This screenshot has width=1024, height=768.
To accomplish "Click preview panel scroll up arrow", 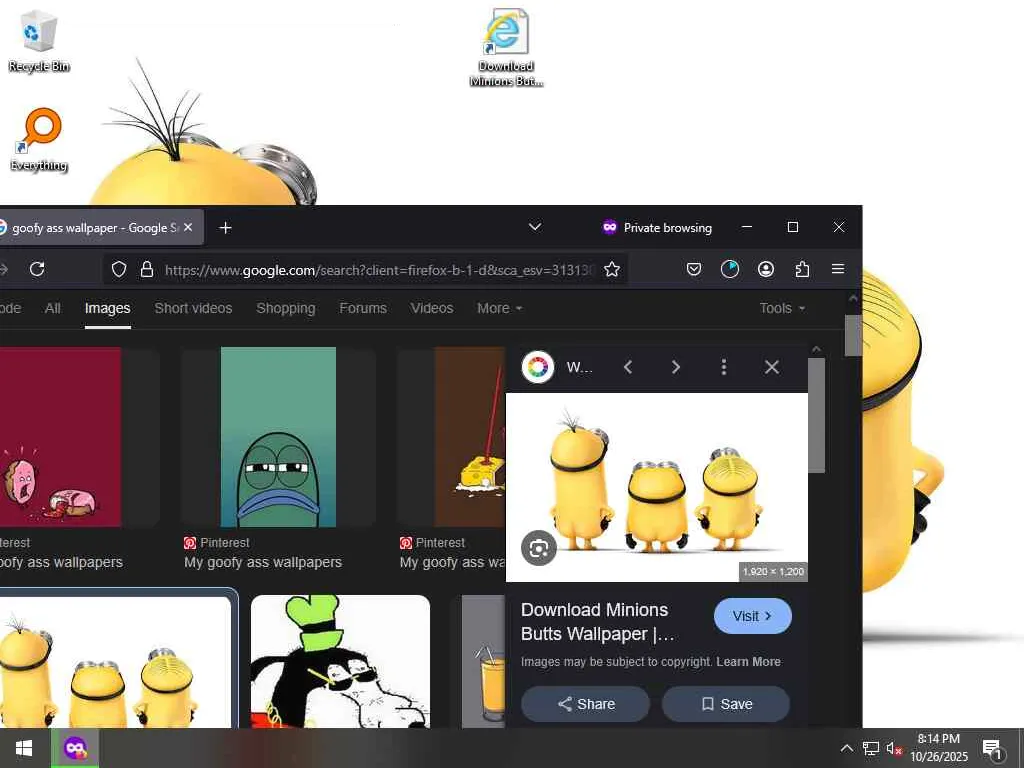I will pyautogui.click(x=816, y=350).
